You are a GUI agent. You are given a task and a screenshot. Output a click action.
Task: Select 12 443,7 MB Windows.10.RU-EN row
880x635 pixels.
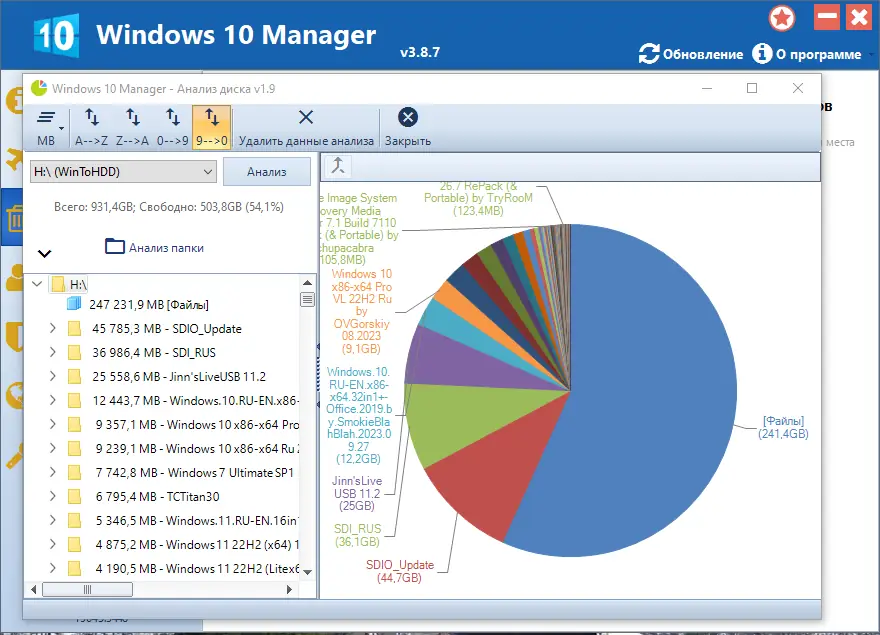pos(195,401)
